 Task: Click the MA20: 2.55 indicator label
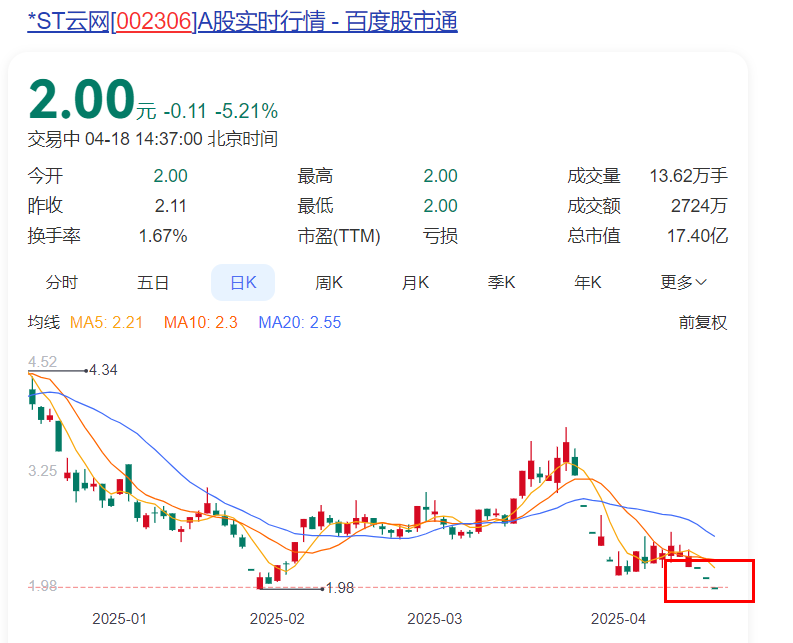point(300,322)
